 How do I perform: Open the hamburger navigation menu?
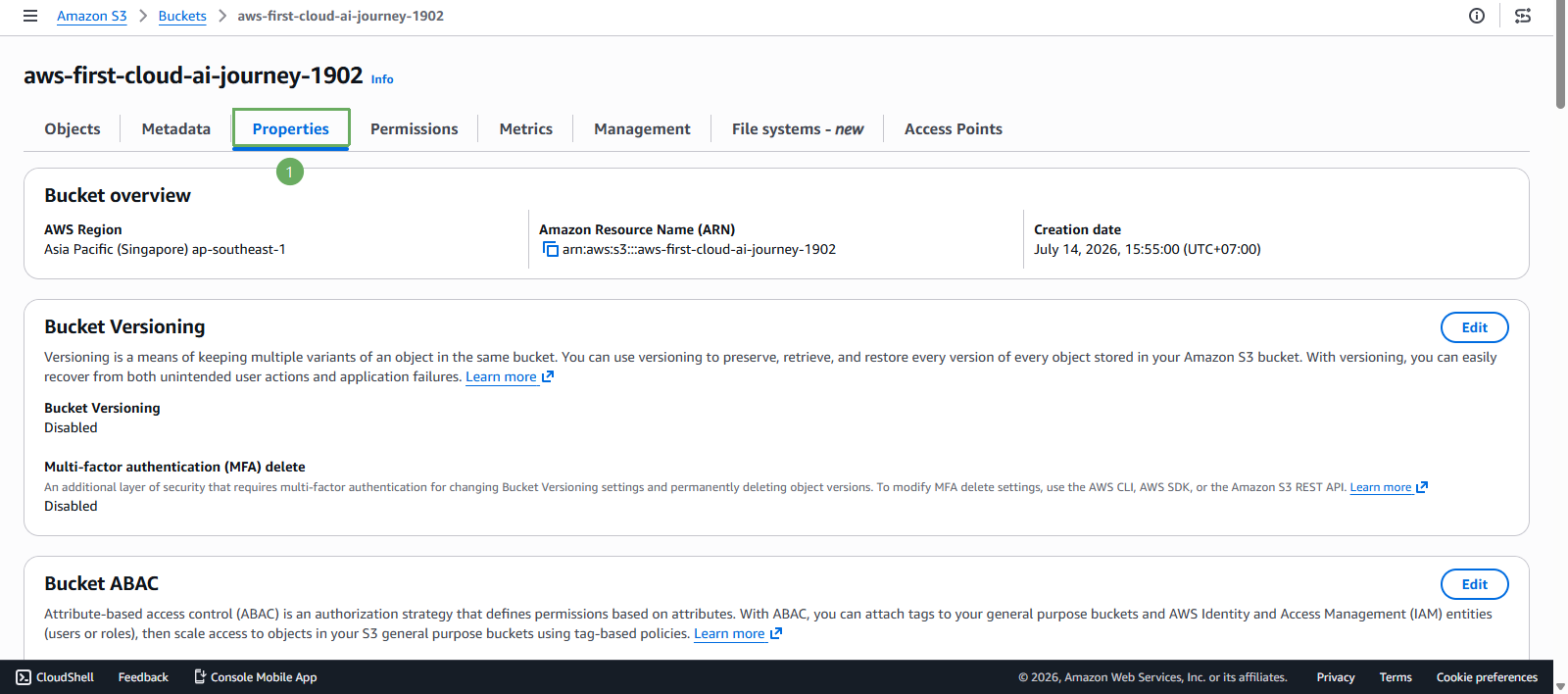click(x=30, y=16)
